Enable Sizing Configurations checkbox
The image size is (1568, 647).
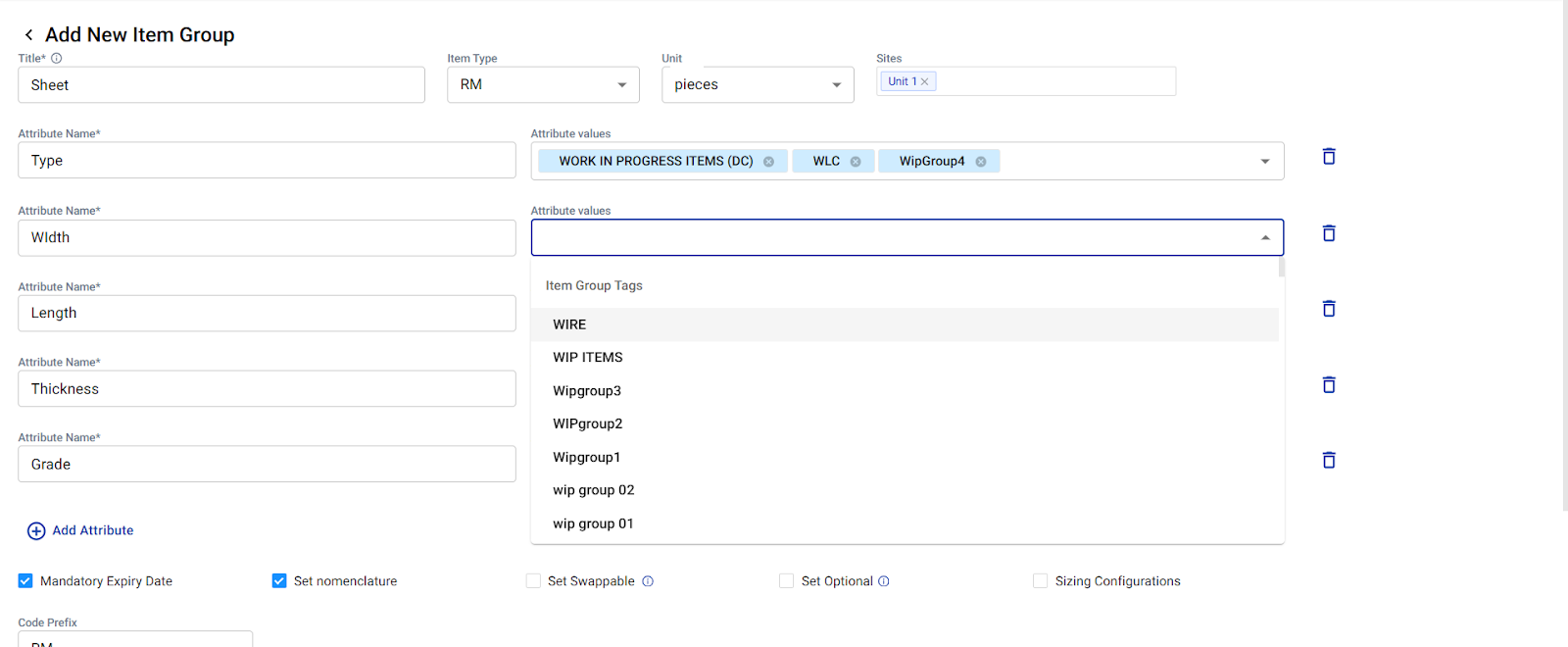[x=1040, y=581]
